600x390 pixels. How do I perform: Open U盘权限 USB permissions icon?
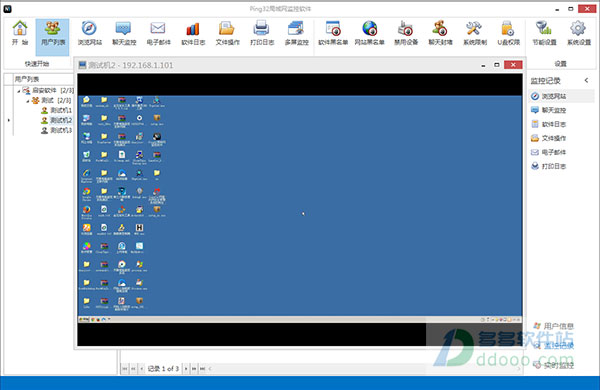click(509, 33)
